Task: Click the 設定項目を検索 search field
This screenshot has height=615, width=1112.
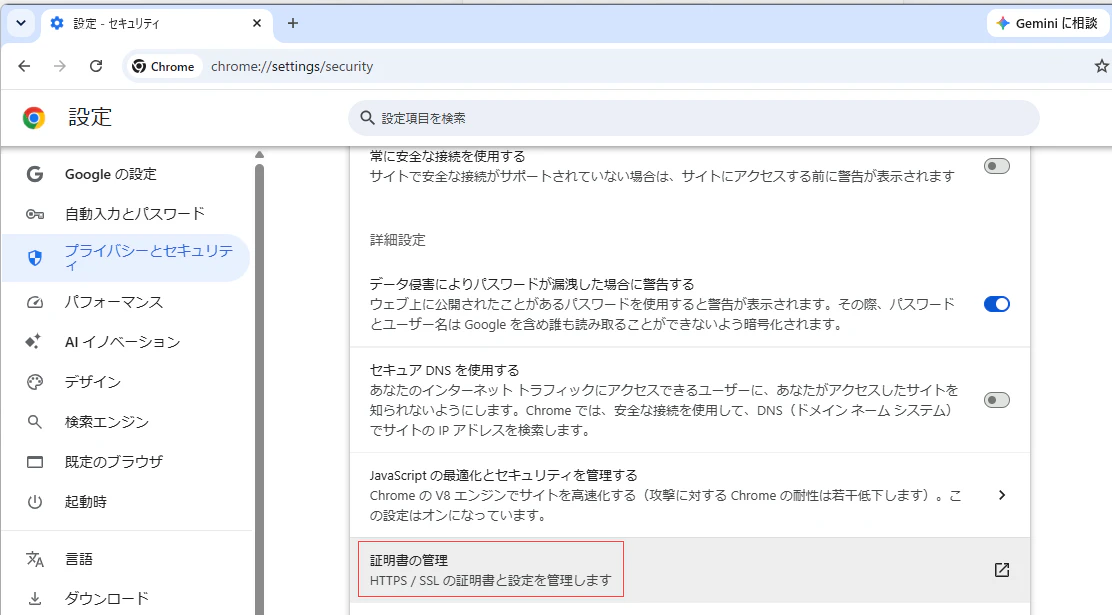Action: click(694, 118)
